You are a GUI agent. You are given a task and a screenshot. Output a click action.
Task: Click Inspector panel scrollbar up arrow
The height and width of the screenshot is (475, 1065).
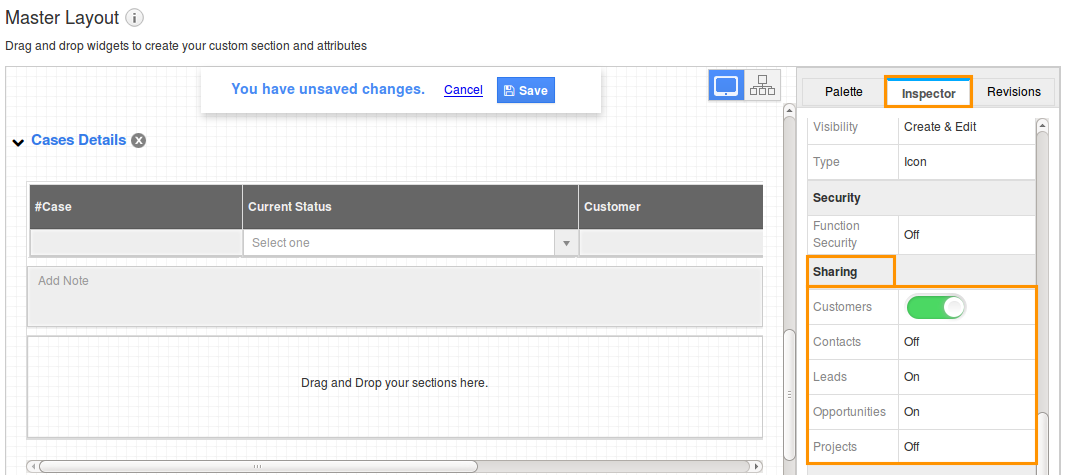(x=1043, y=125)
